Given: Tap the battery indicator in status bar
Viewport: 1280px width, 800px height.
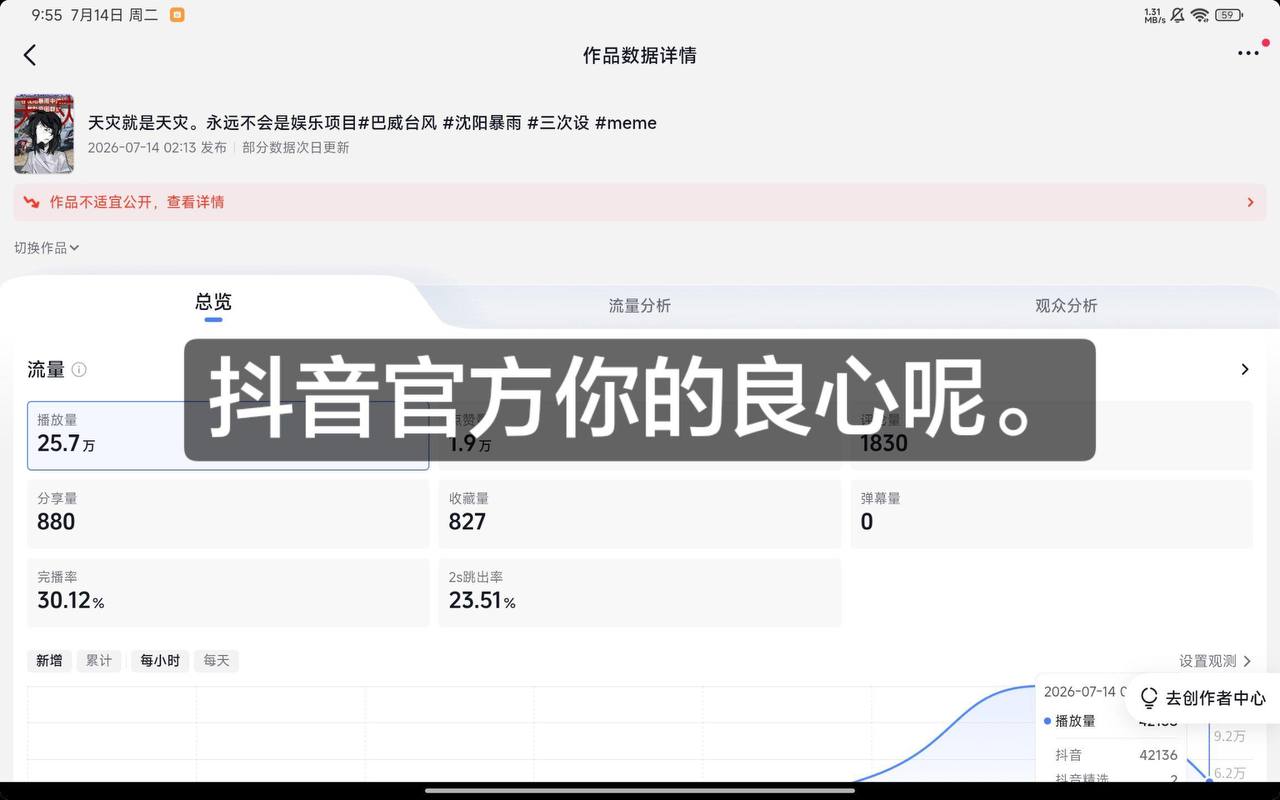Looking at the screenshot, I should (x=1229, y=15).
